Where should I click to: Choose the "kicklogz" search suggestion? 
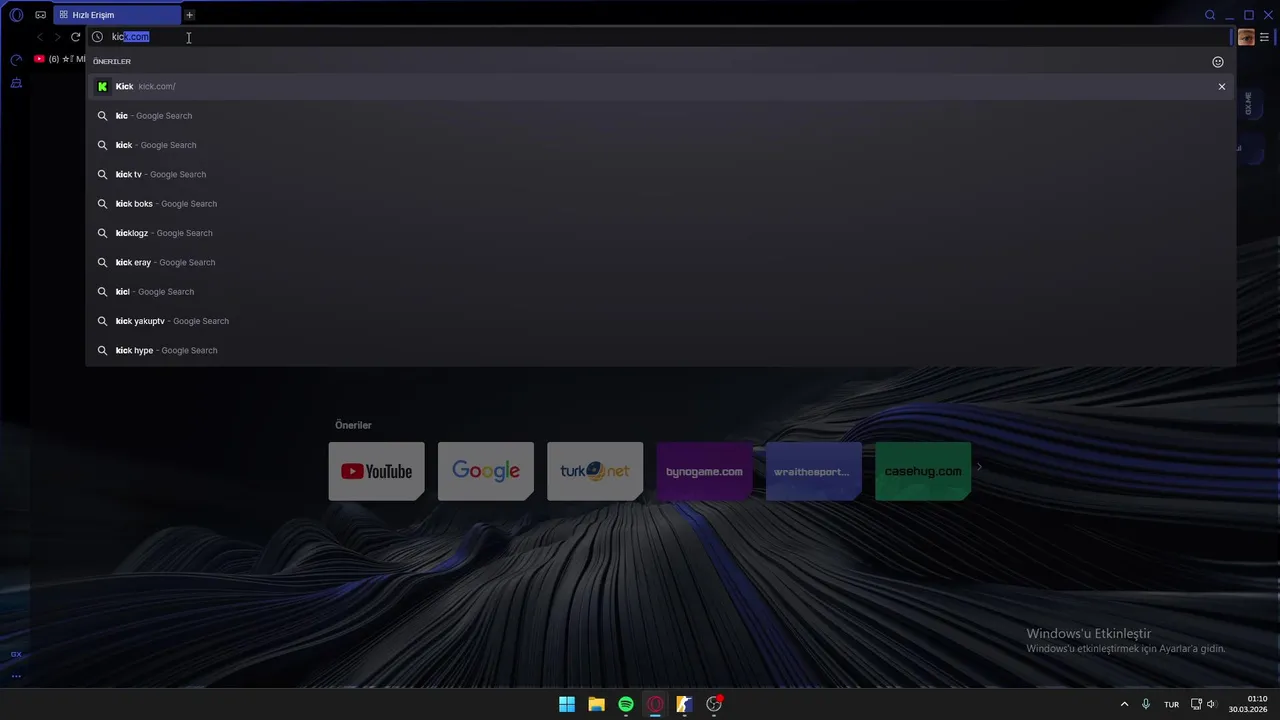tap(660, 233)
